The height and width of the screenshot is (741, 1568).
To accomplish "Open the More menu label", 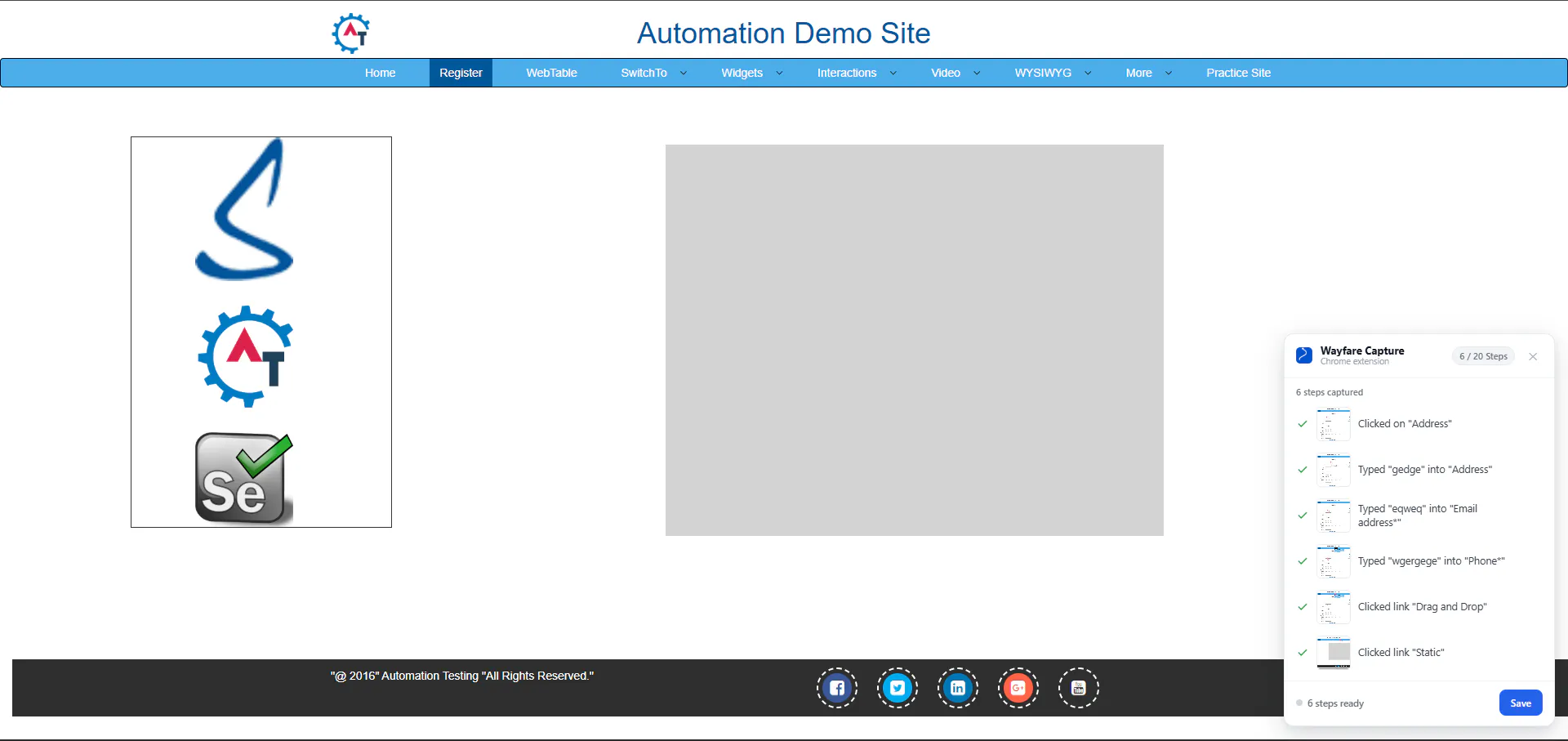I will (1138, 73).
